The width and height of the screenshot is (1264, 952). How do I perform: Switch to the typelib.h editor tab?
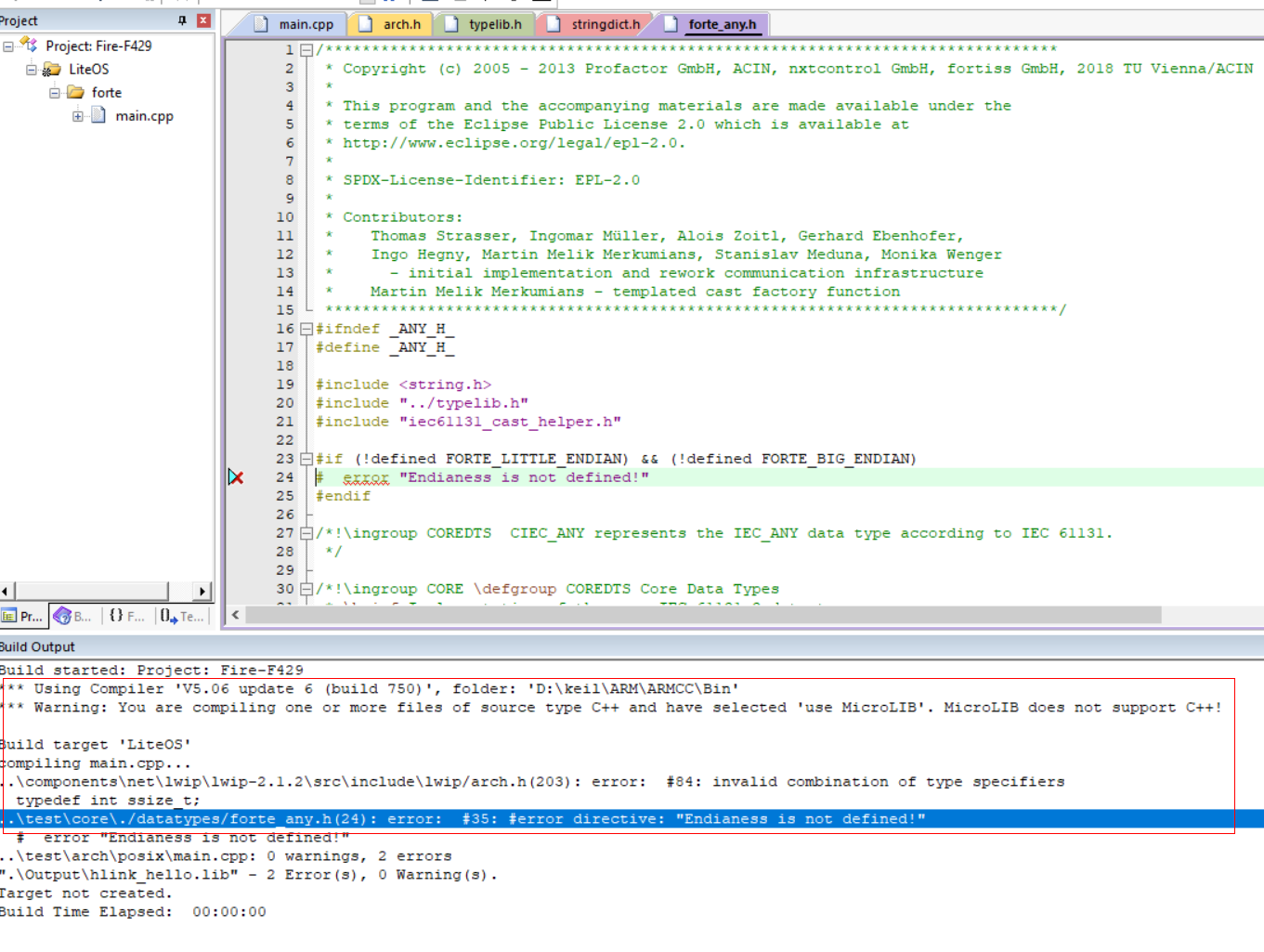click(x=484, y=24)
